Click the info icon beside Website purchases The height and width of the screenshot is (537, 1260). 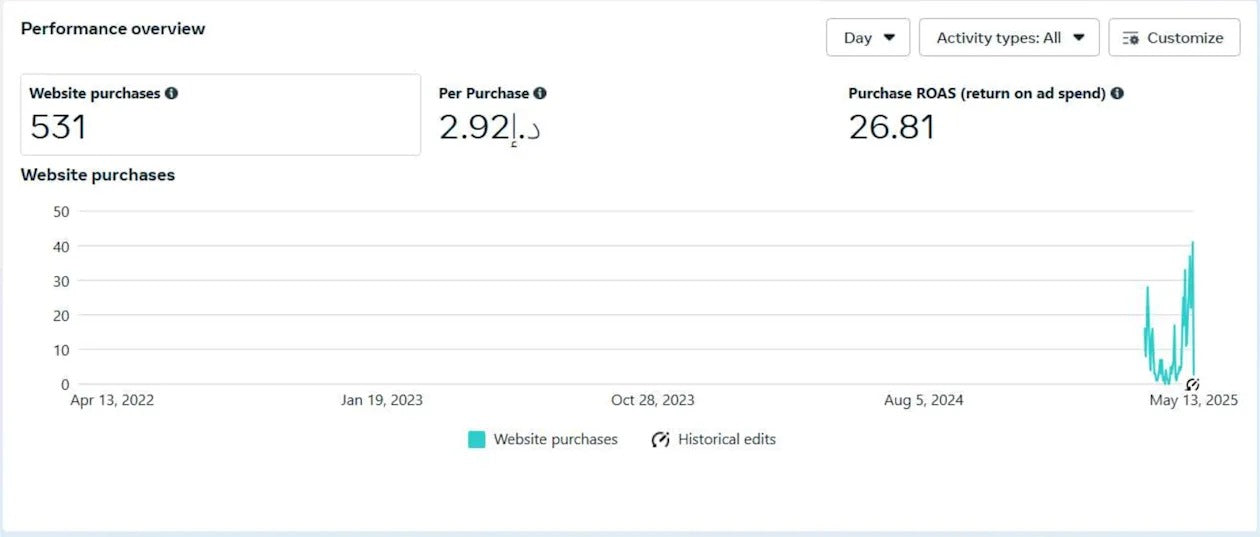click(x=171, y=93)
